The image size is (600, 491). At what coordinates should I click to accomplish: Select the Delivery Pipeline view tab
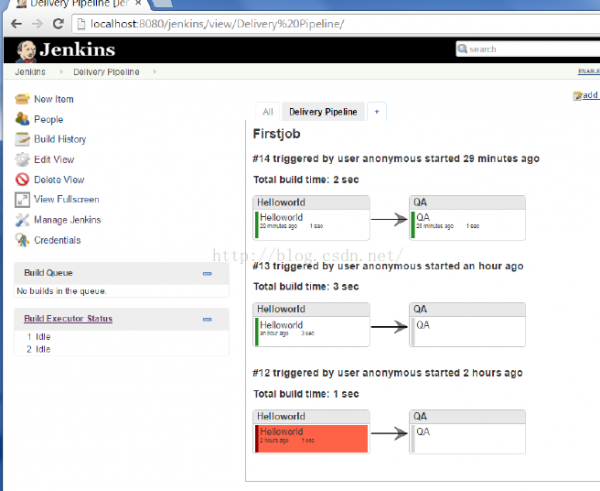[323, 112]
